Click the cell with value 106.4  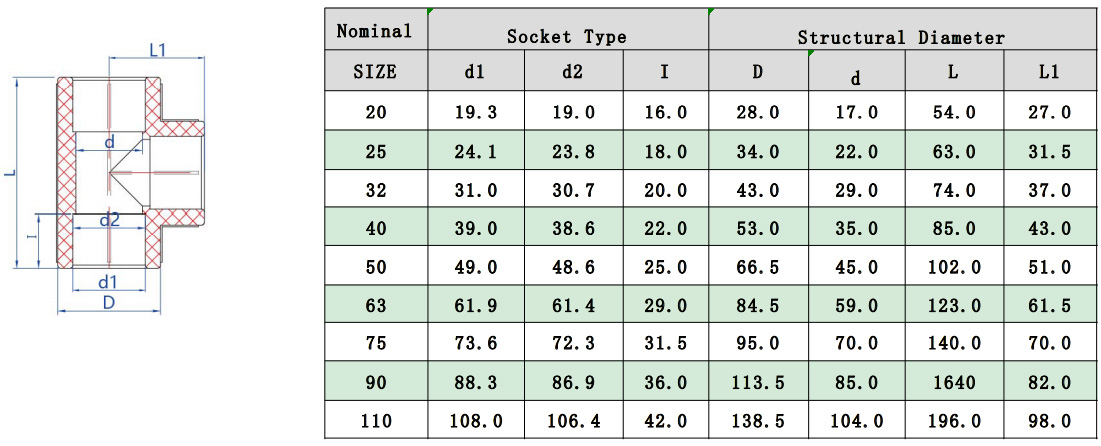coord(573,421)
